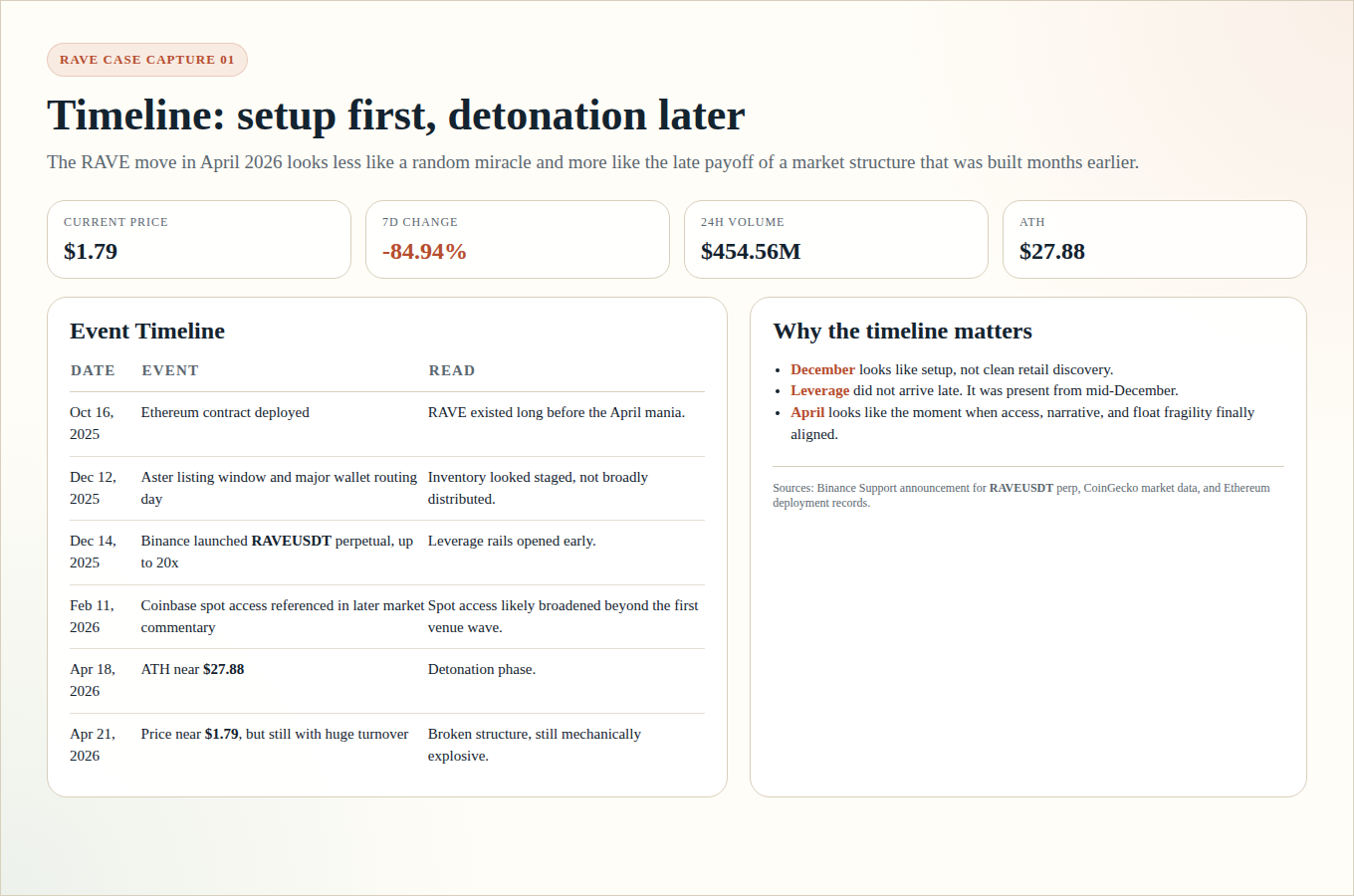1354x896 pixels.
Task: Click the highlighted word 'April' in the bullet list
Action: 807,413
